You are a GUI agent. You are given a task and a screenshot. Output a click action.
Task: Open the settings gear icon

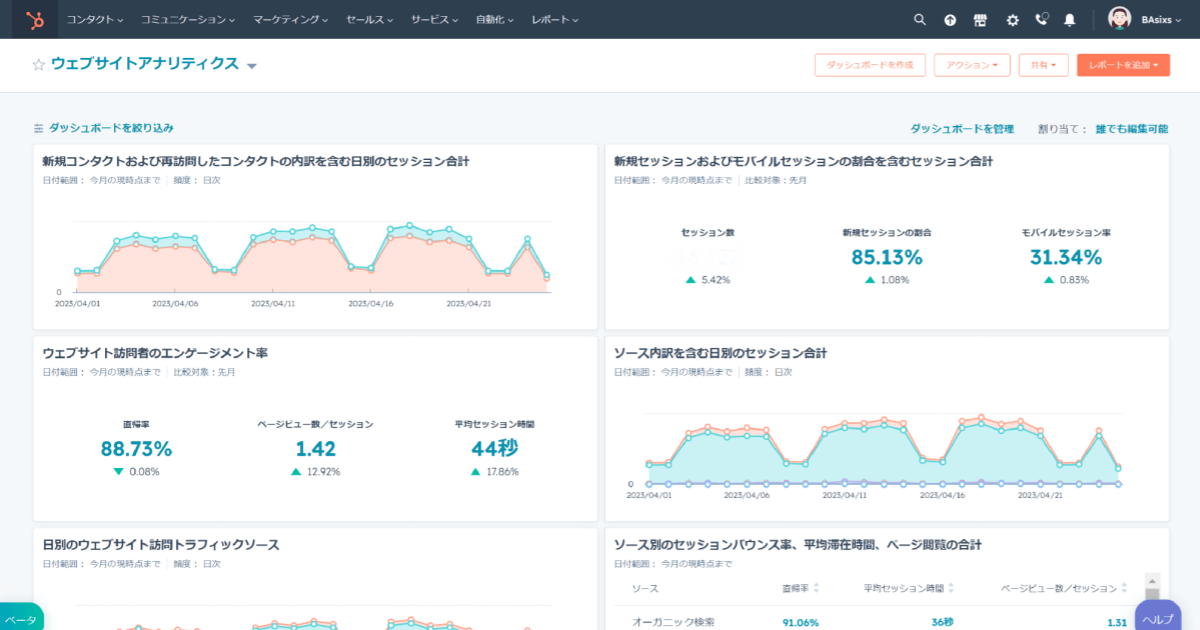coord(1012,19)
